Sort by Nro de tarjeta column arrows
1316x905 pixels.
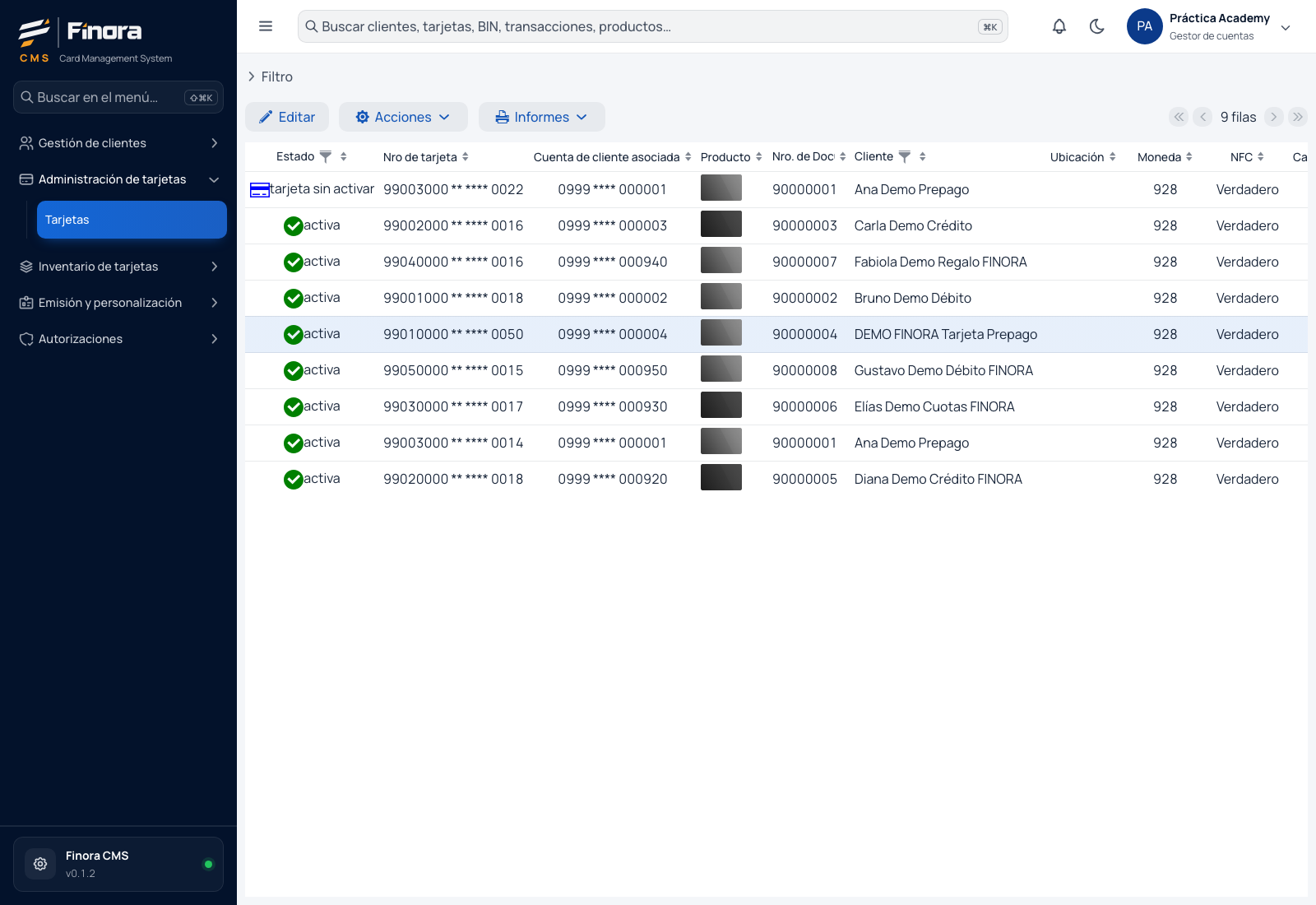point(466,156)
